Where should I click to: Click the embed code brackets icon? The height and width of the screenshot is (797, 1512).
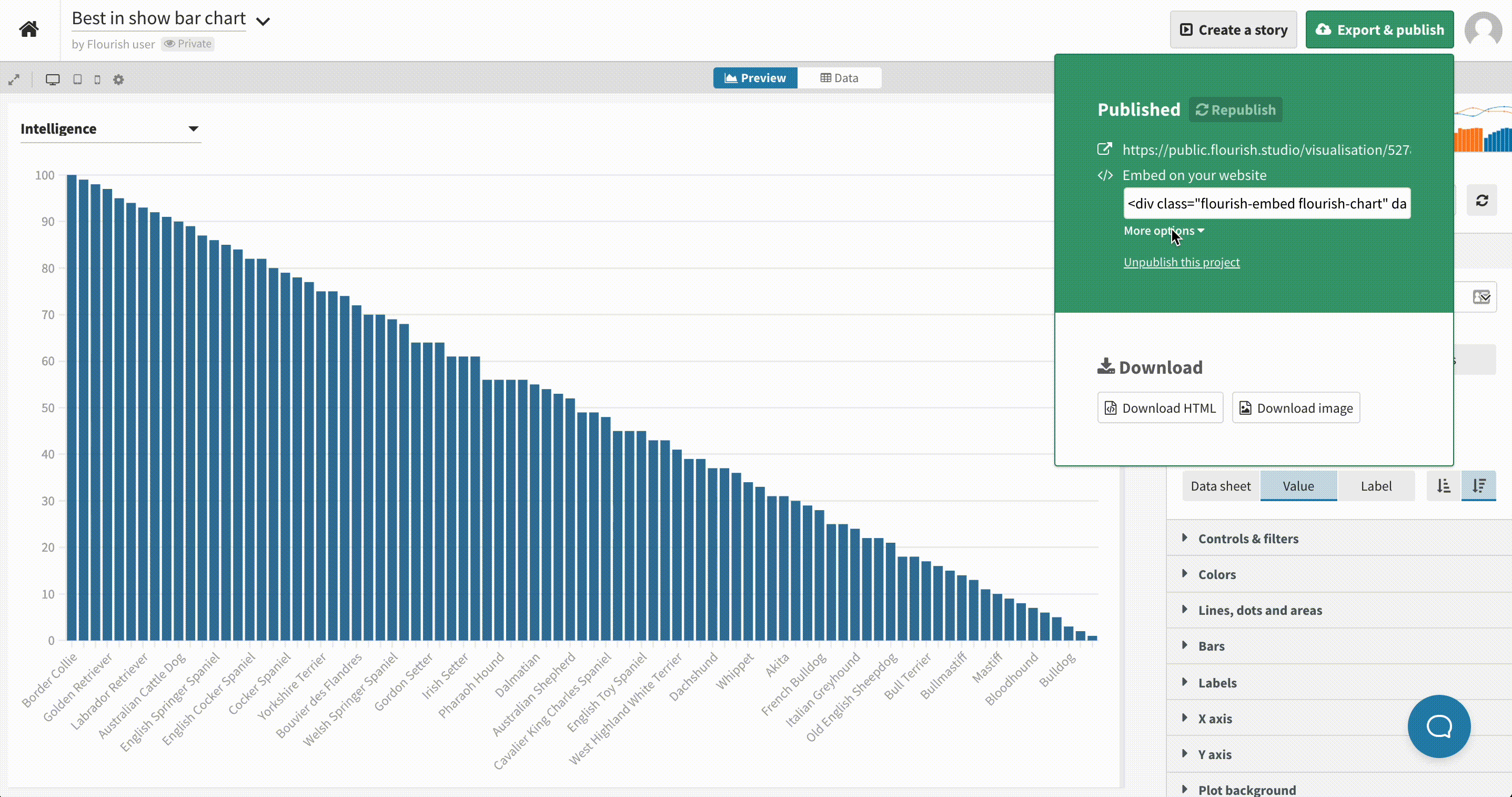tap(1105, 175)
